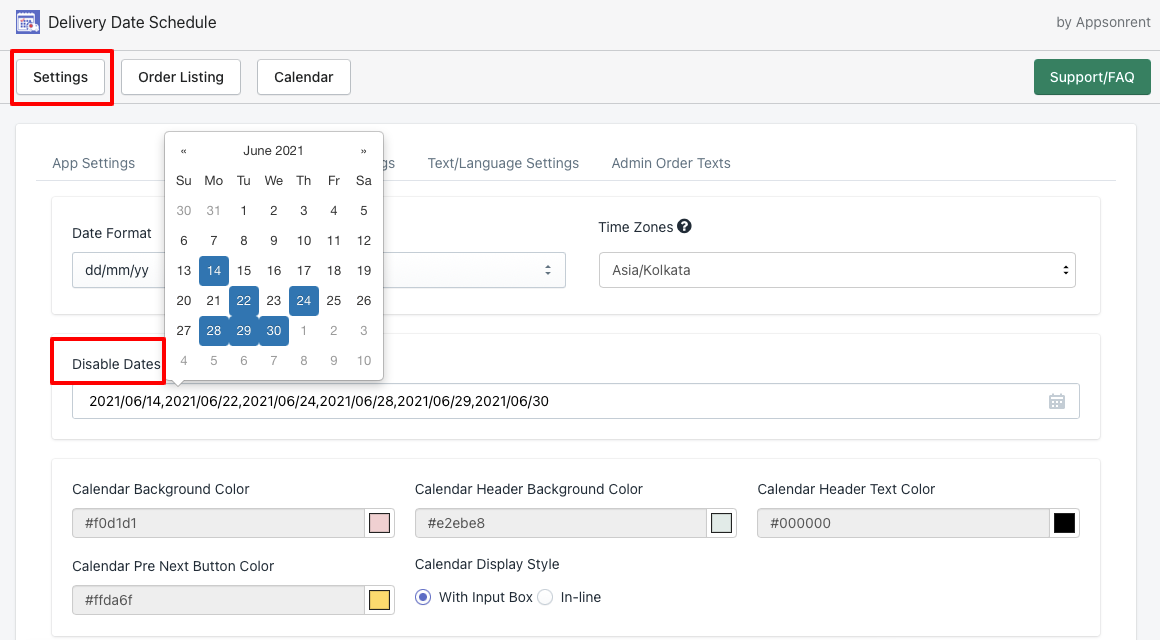Viewport: 1160px width, 640px height.
Task: Open the Settings tab
Action: click(x=61, y=77)
